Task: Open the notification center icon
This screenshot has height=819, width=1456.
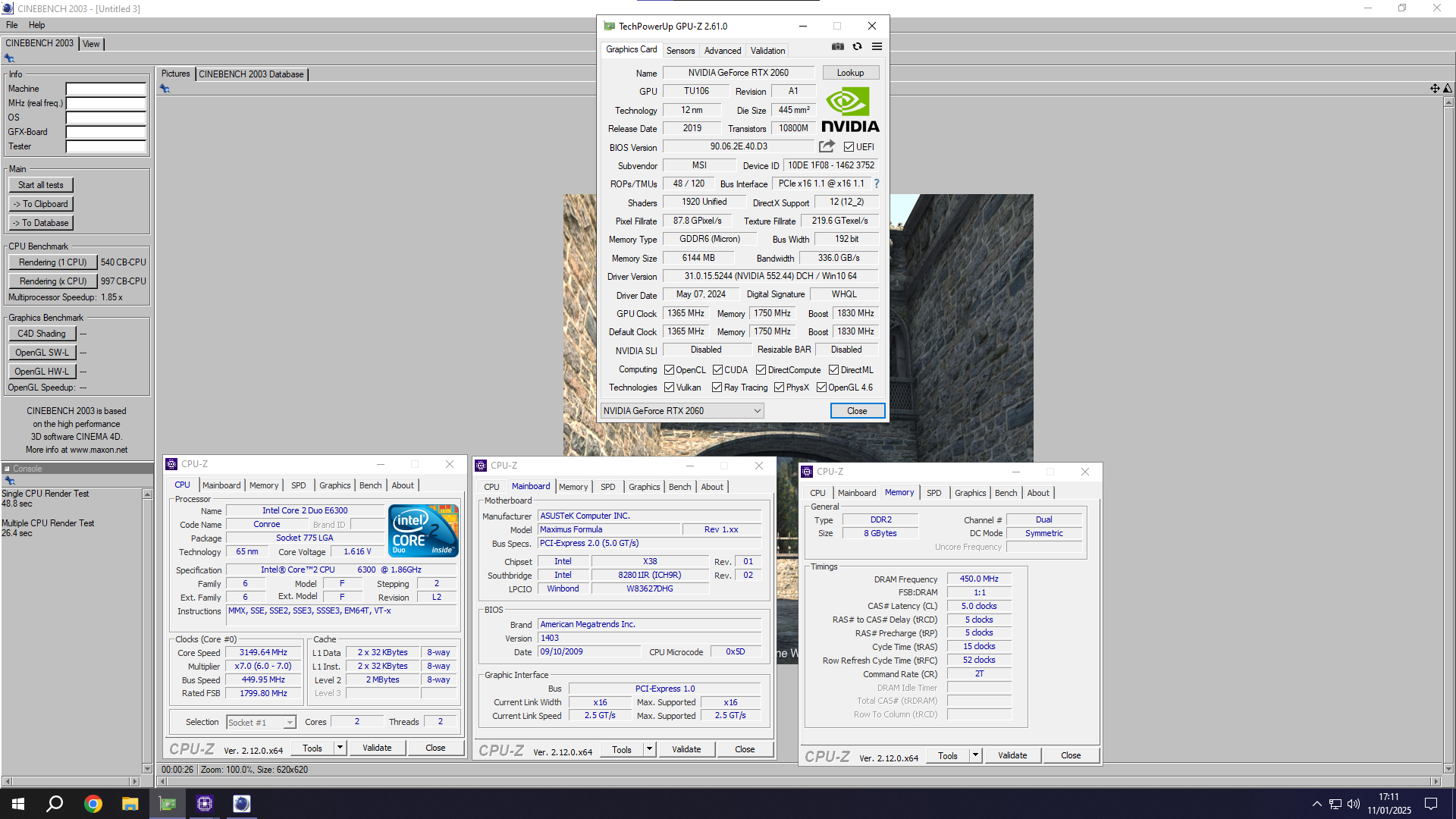Action: (1431, 804)
